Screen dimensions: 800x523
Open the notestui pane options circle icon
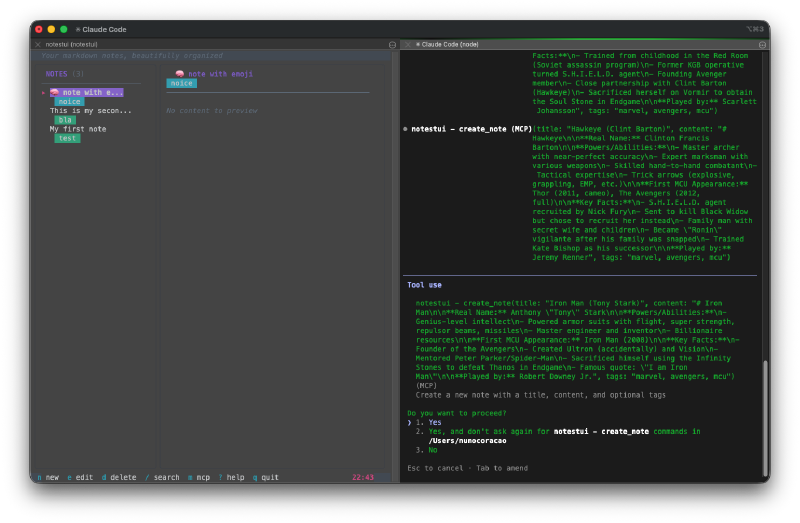tap(392, 44)
